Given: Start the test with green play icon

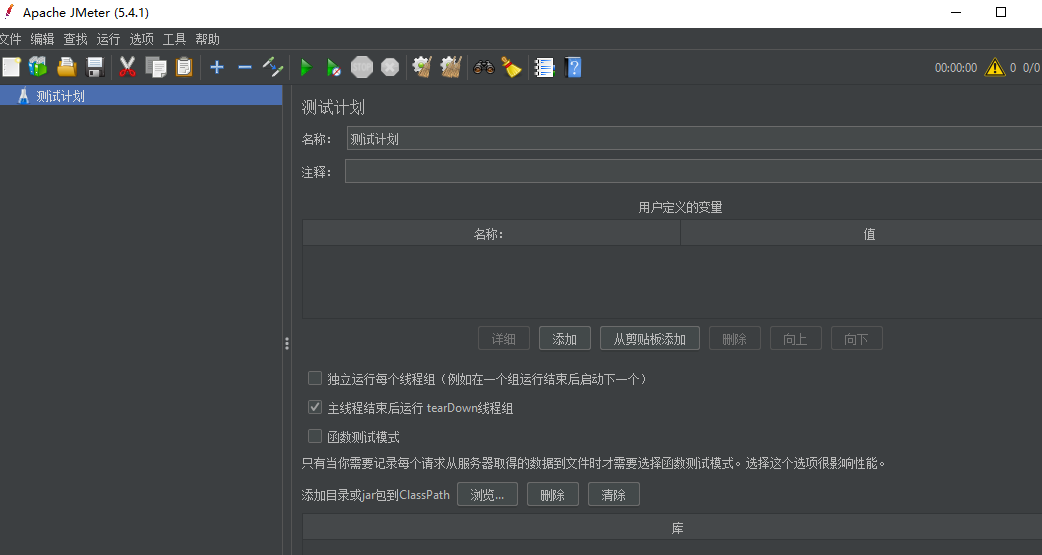Looking at the screenshot, I should tap(306, 67).
